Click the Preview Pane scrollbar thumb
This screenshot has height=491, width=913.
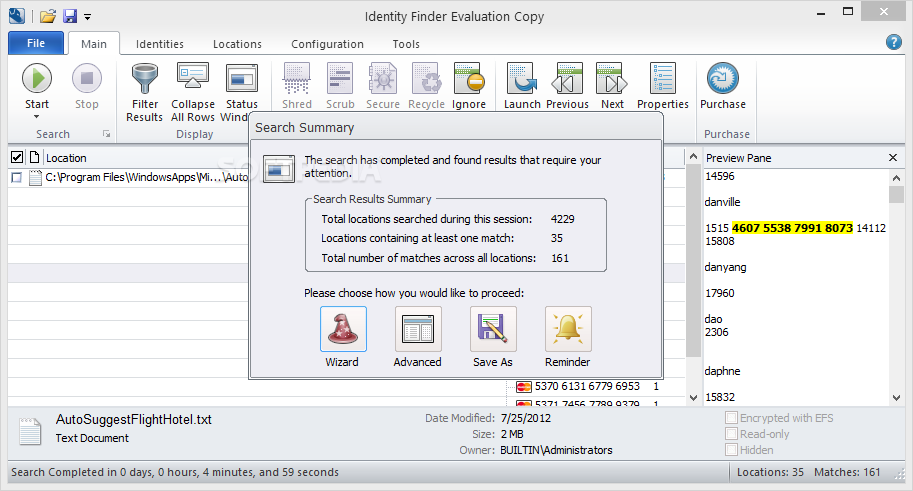896,194
